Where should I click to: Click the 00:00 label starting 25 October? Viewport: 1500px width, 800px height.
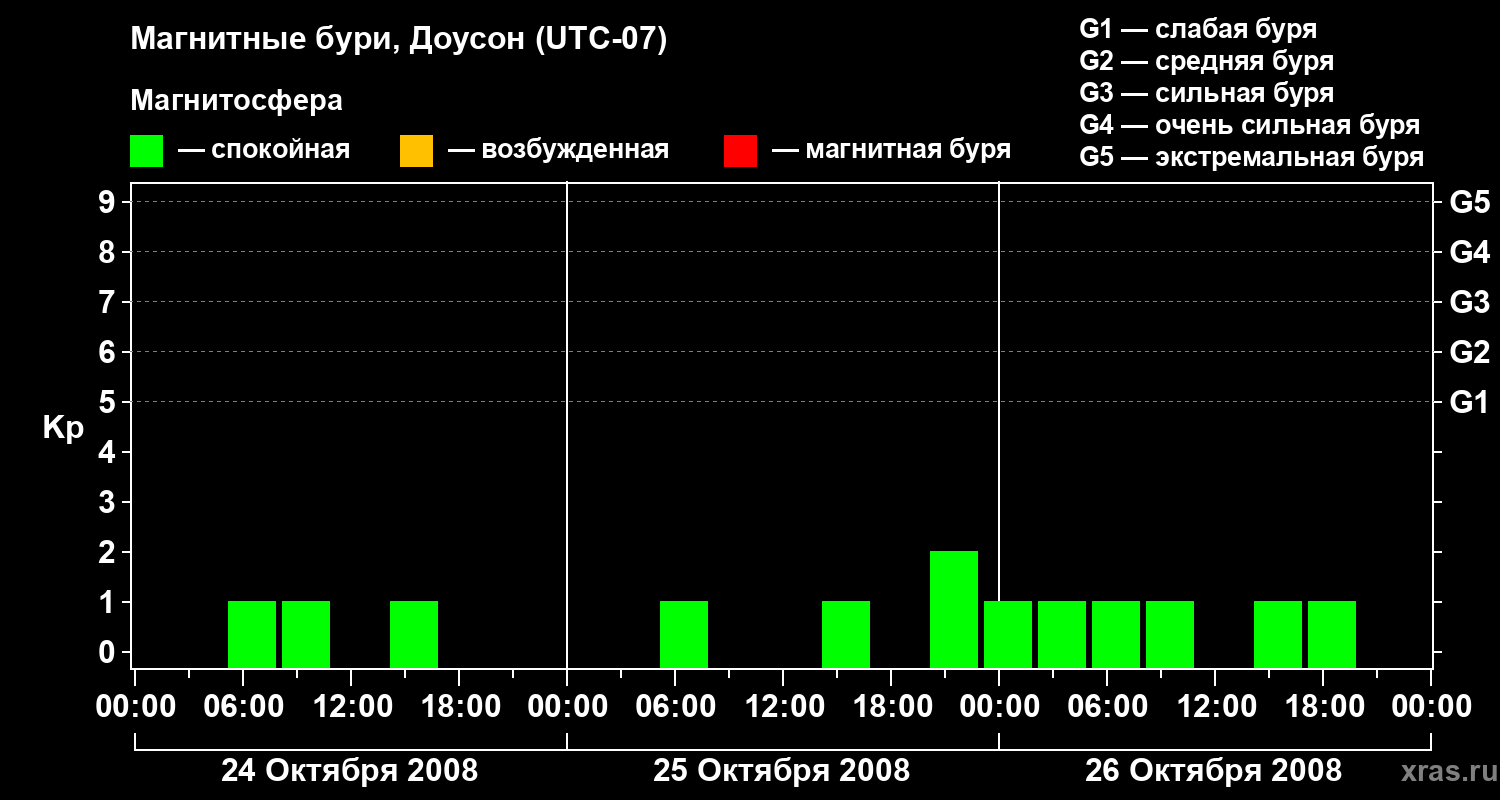pos(567,707)
